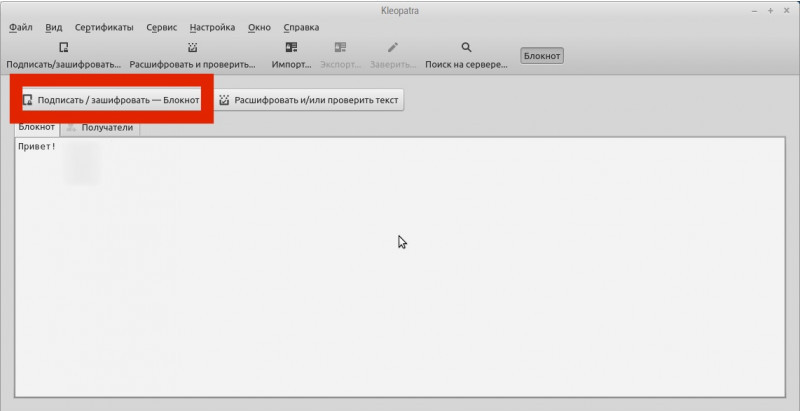Screen dimensions: 800x411
Task: Open the Файл menu
Action: click(x=21, y=28)
